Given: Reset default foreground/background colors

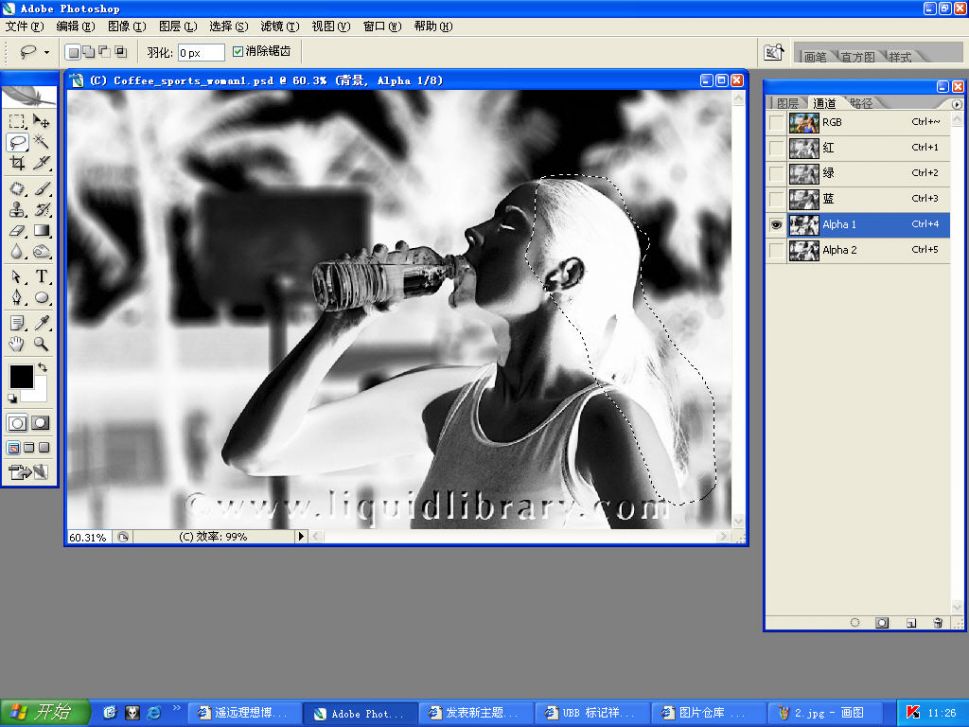Looking at the screenshot, I should (x=12, y=399).
